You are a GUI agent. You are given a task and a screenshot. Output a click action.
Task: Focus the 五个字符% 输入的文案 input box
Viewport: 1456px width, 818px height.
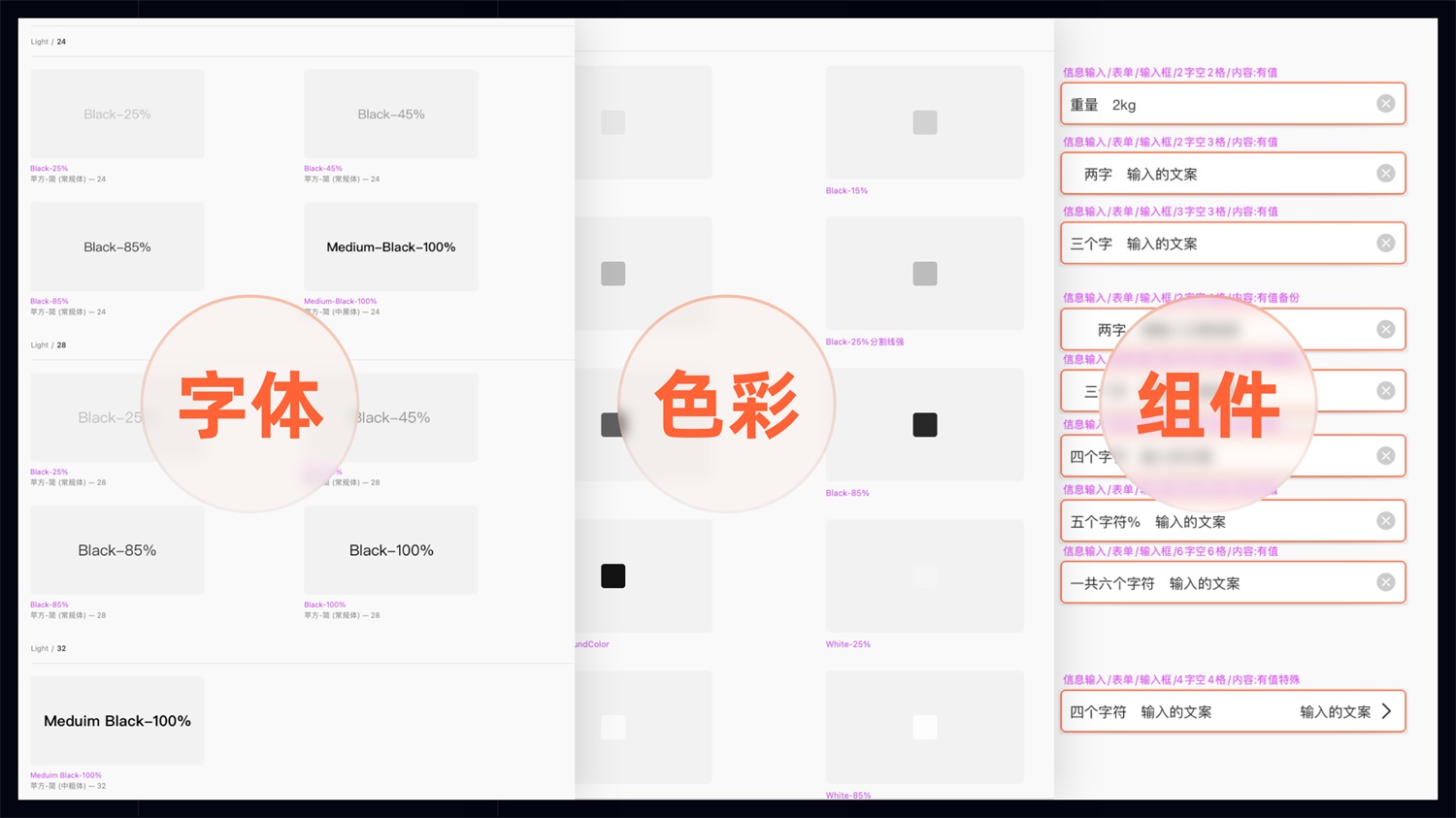tap(1233, 521)
